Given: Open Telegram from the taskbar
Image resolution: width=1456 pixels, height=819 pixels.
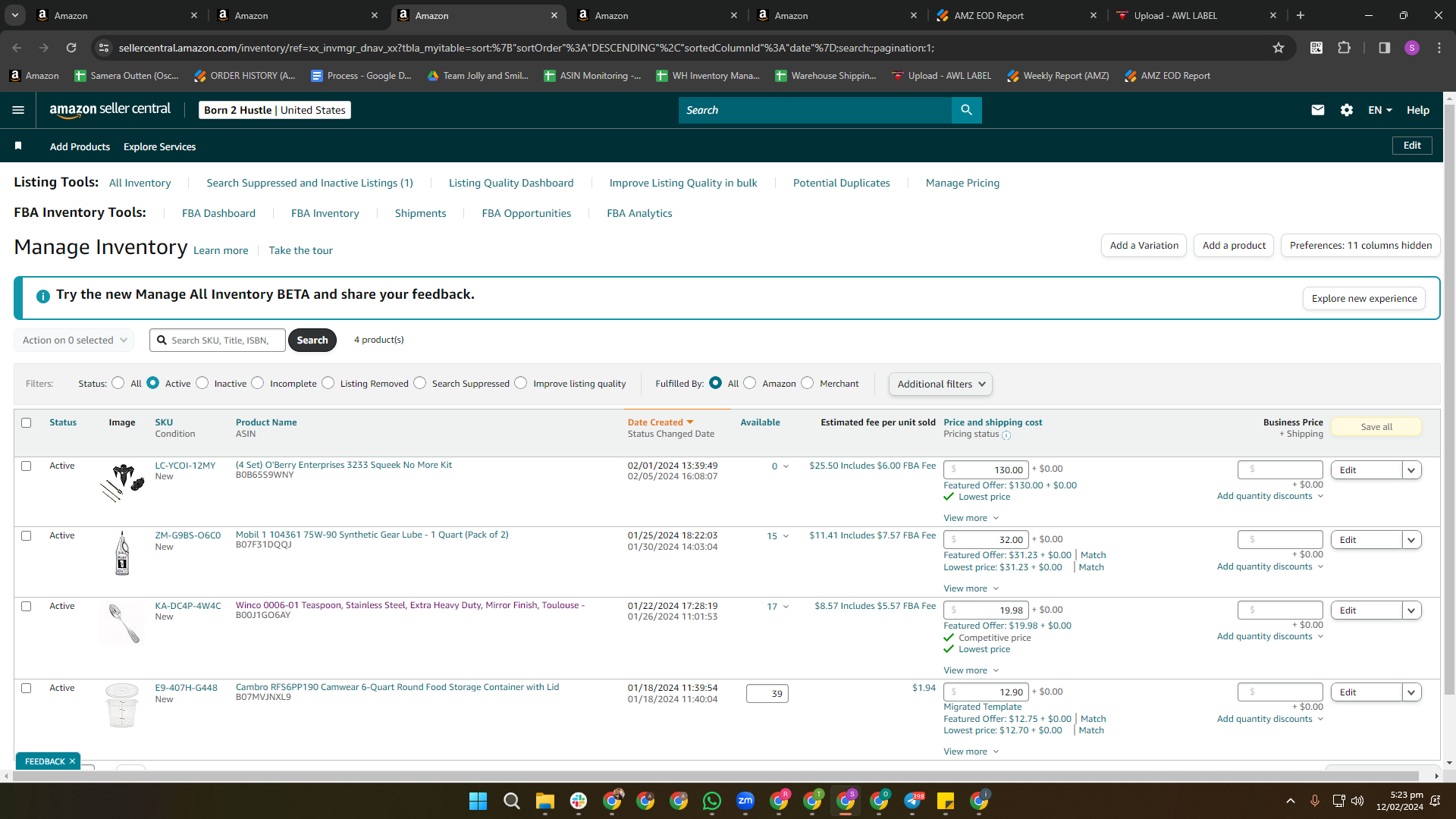Looking at the screenshot, I should (913, 801).
